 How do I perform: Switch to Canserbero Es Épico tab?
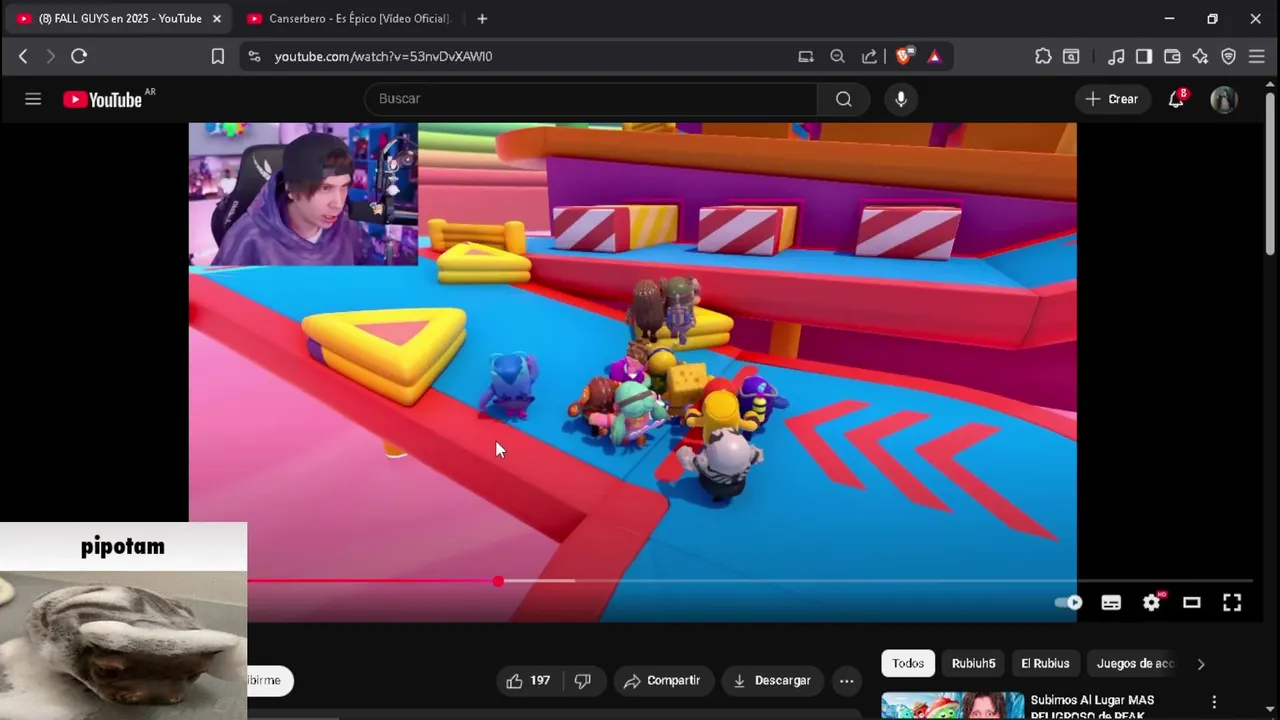[351, 18]
